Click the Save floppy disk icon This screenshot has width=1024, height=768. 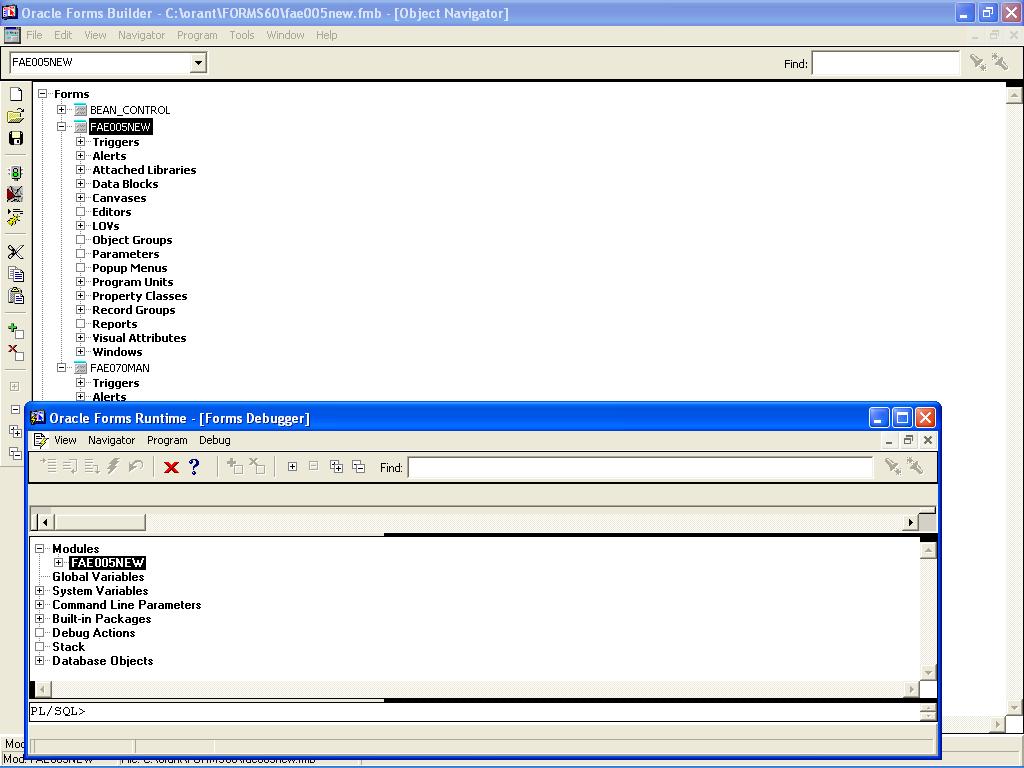(15, 138)
